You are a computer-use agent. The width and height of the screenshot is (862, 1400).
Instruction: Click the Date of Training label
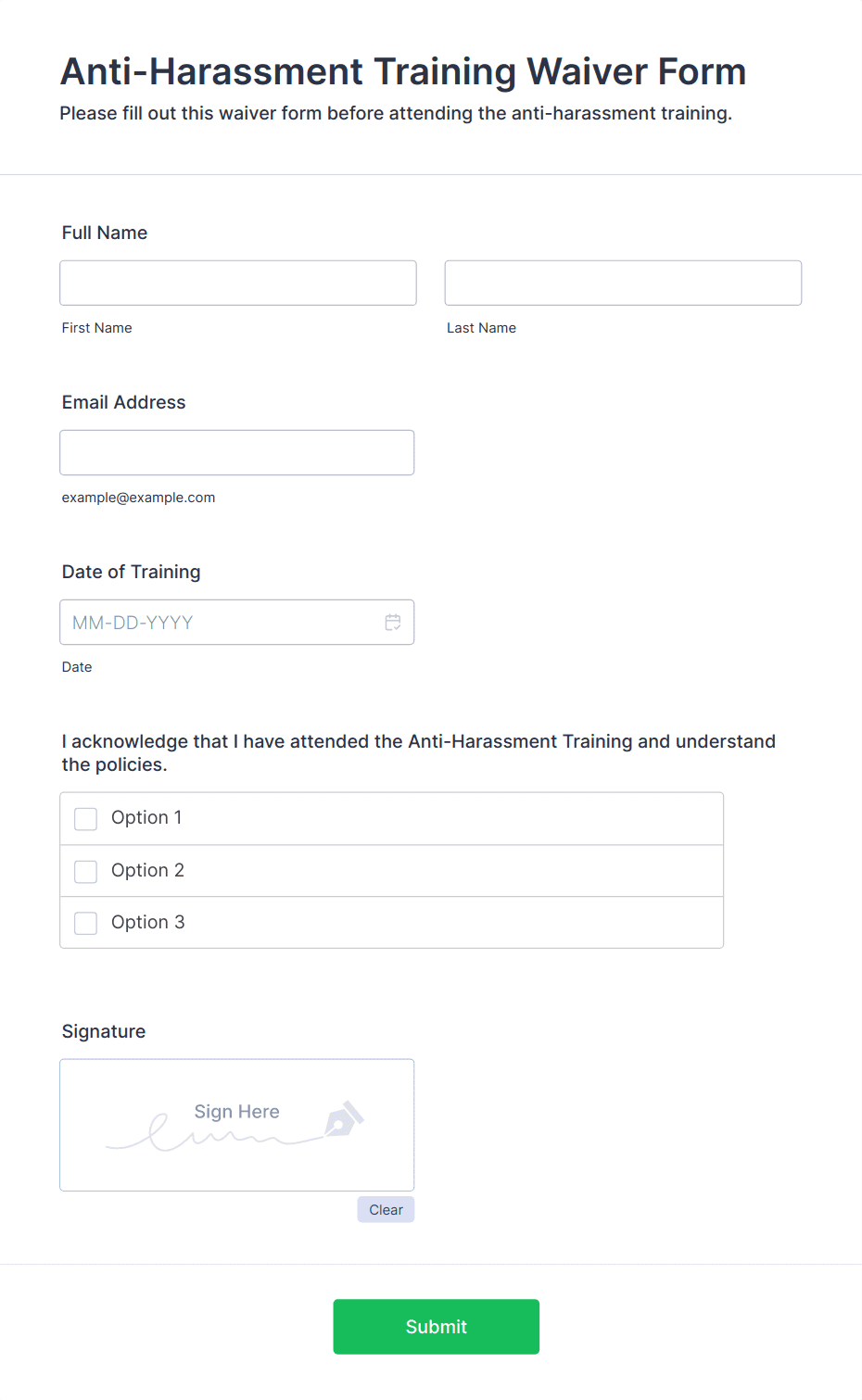pyautogui.click(x=132, y=573)
